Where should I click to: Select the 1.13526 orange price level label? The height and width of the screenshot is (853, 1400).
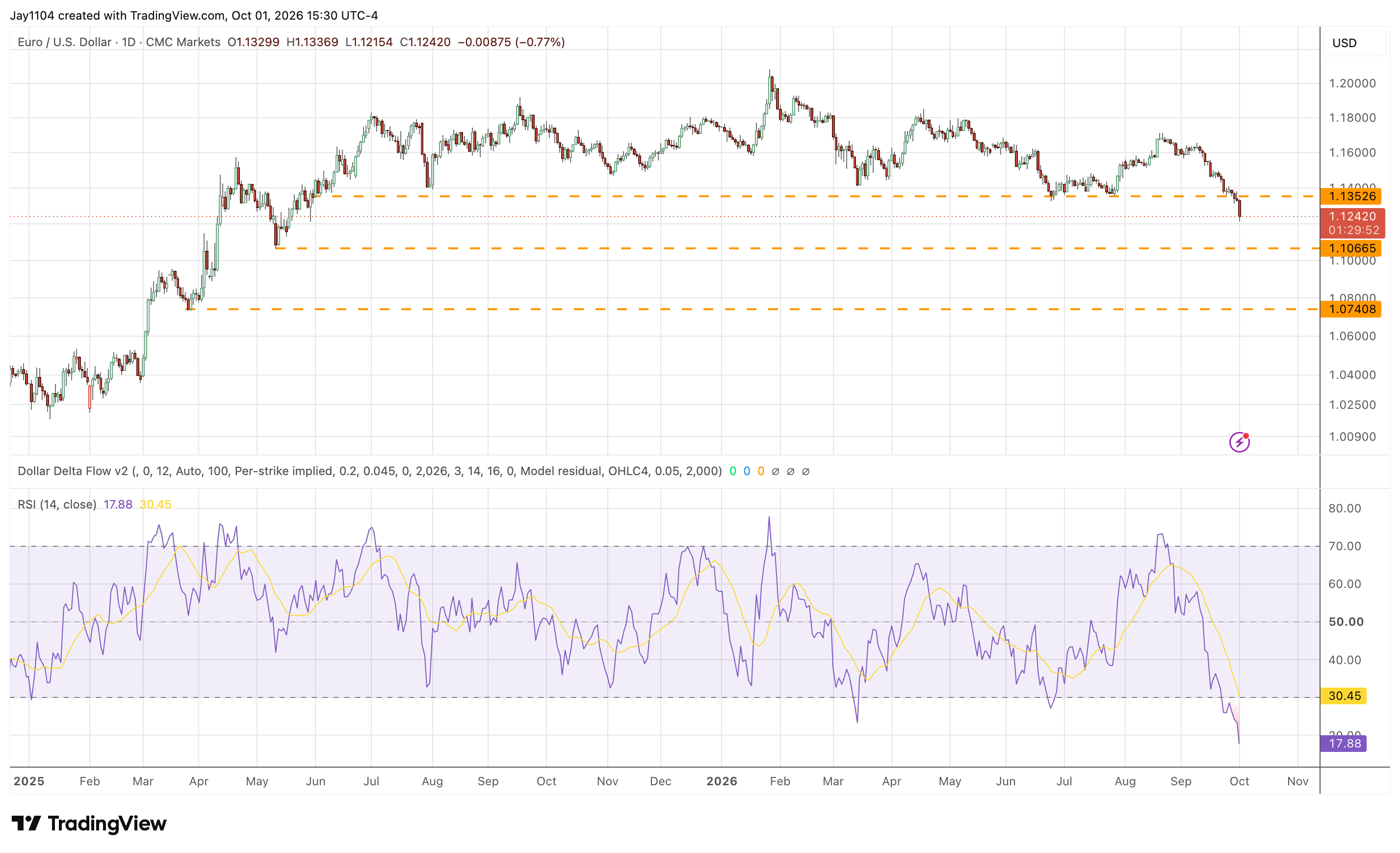point(1350,196)
